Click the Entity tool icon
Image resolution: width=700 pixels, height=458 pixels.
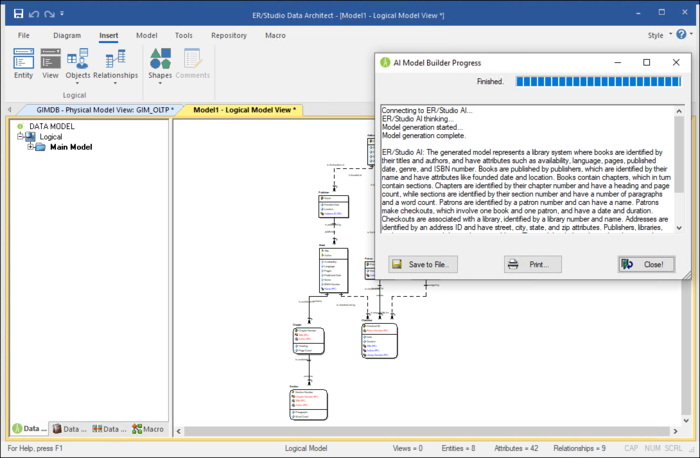click(x=23, y=58)
